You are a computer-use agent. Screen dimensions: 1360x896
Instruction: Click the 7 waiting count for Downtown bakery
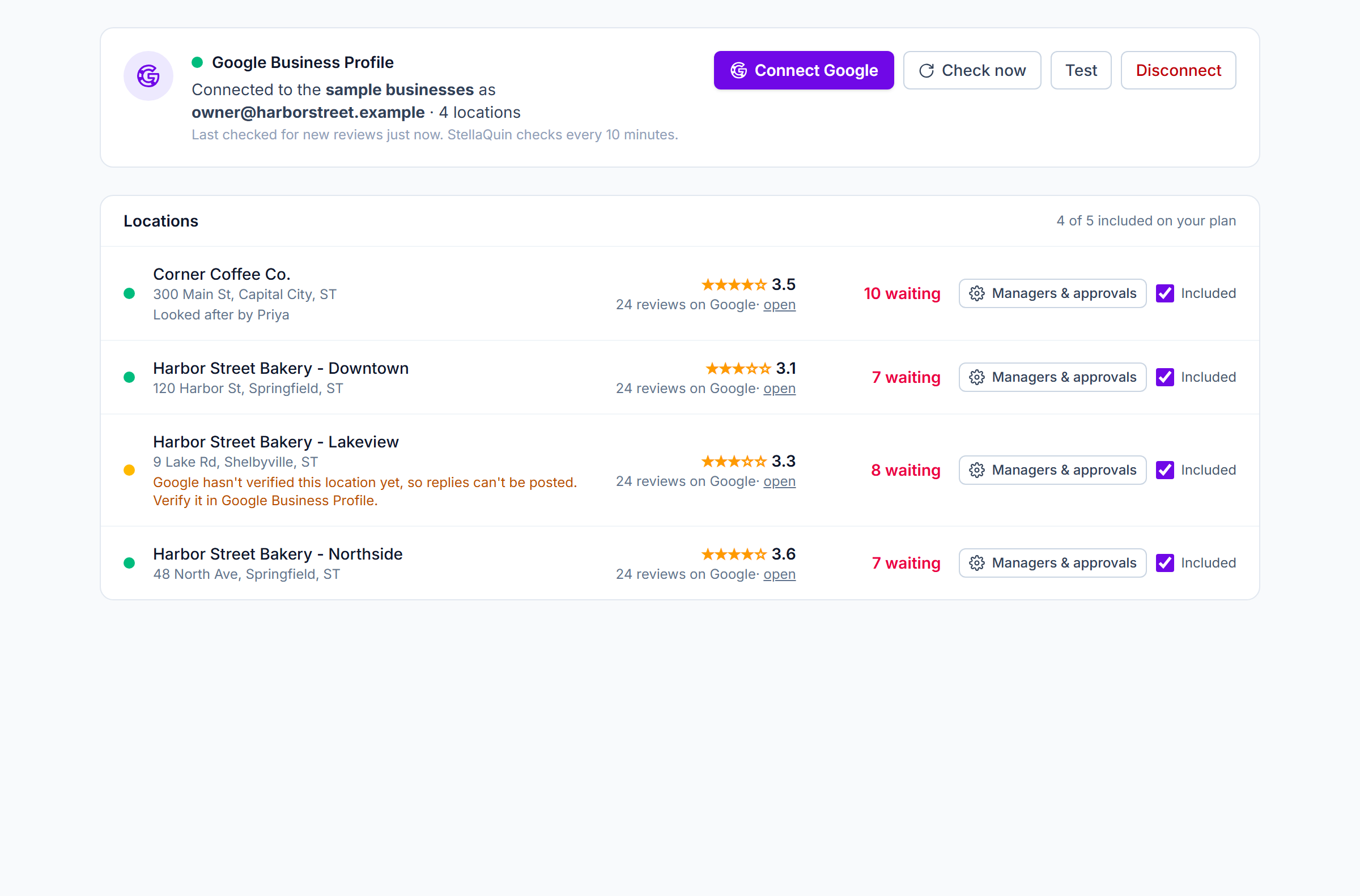pyautogui.click(x=906, y=377)
